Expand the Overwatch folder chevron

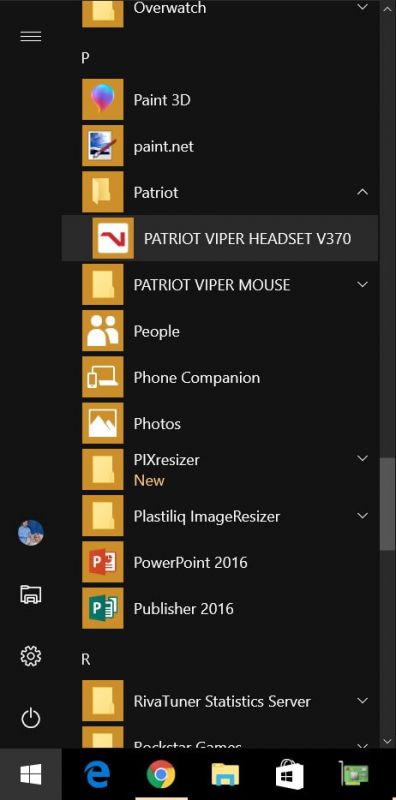(363, 7)
